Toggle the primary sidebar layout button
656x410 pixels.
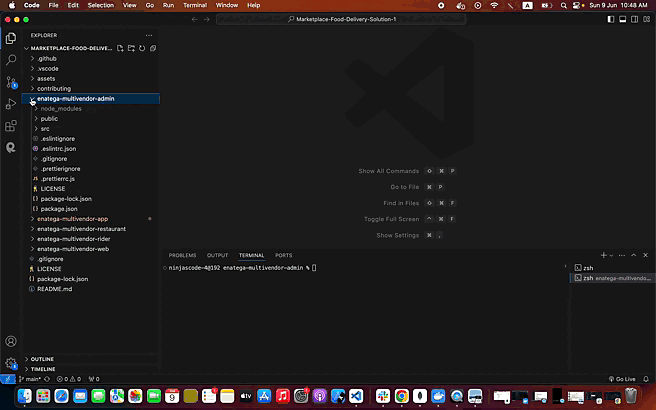[611, 18]
